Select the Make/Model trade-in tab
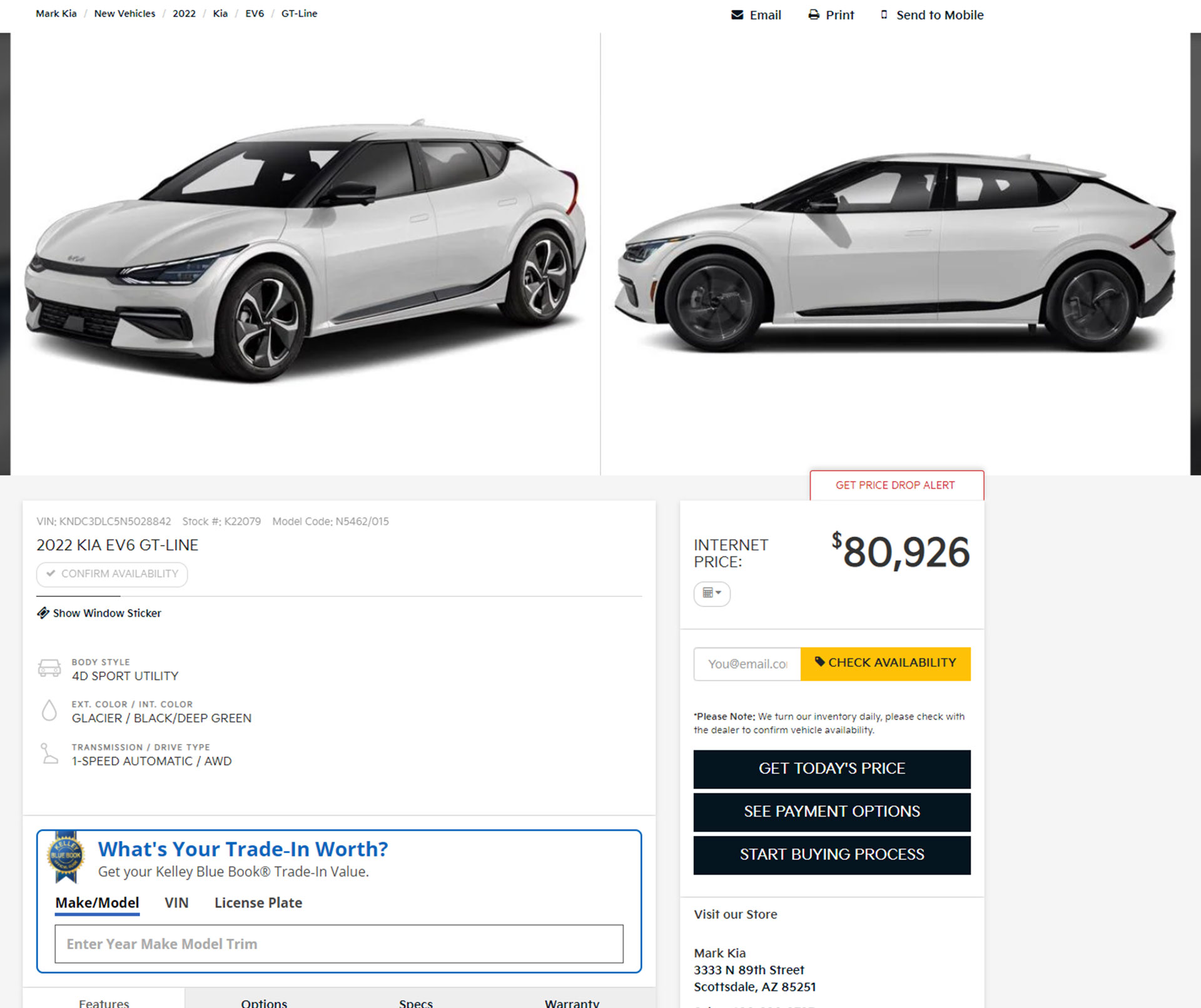This screenshot has height=1008, width=1201. [x=97, y=903]
